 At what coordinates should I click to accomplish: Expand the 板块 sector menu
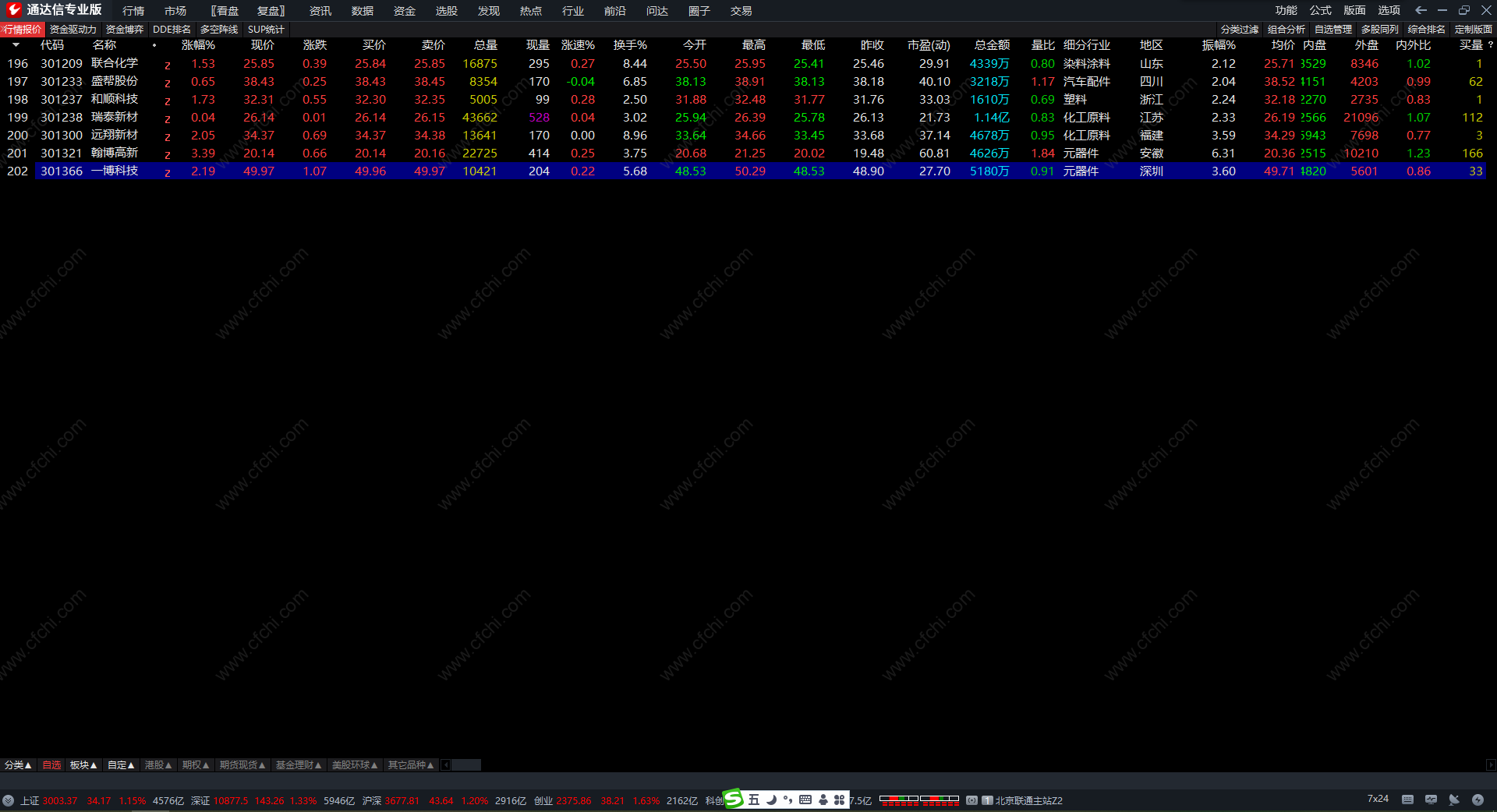[83, 765]
